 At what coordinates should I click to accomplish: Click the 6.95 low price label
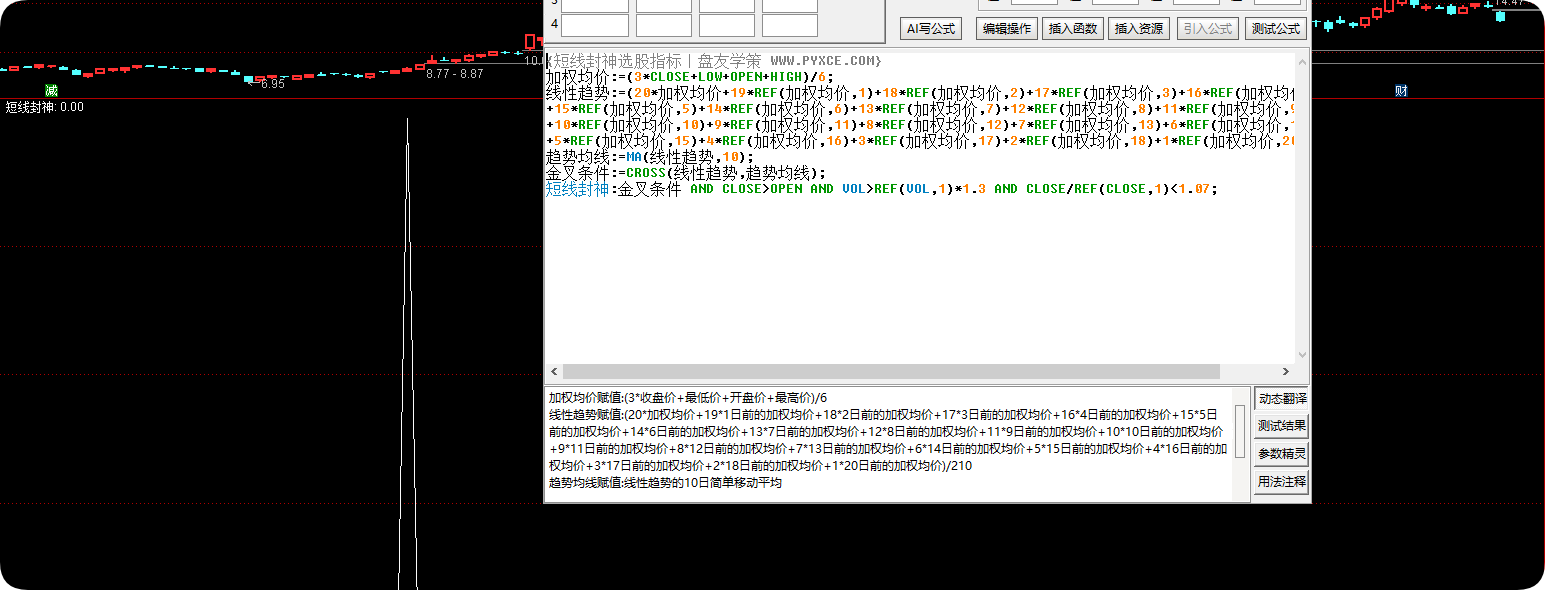click(273, 84)
